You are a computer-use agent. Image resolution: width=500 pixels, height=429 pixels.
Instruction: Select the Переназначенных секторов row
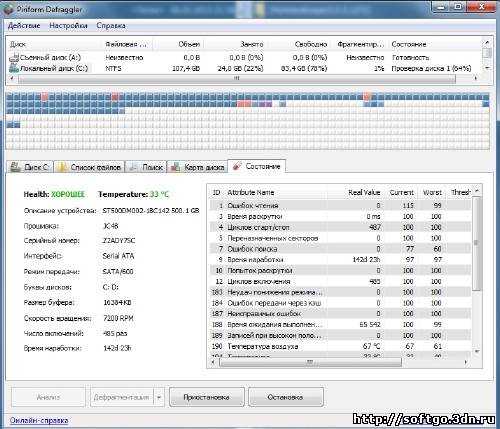point(340,238)
